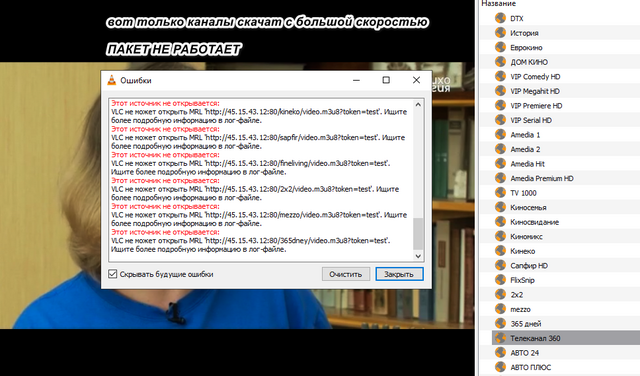Click the VLC icon in Ошибки title bar

(x=111, y=80)
